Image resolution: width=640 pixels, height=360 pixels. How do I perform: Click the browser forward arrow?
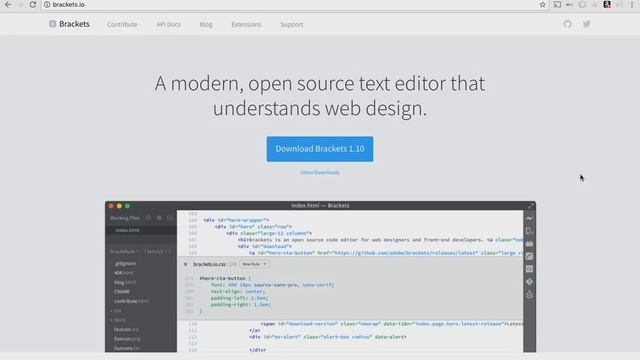(x=20, y=4)
